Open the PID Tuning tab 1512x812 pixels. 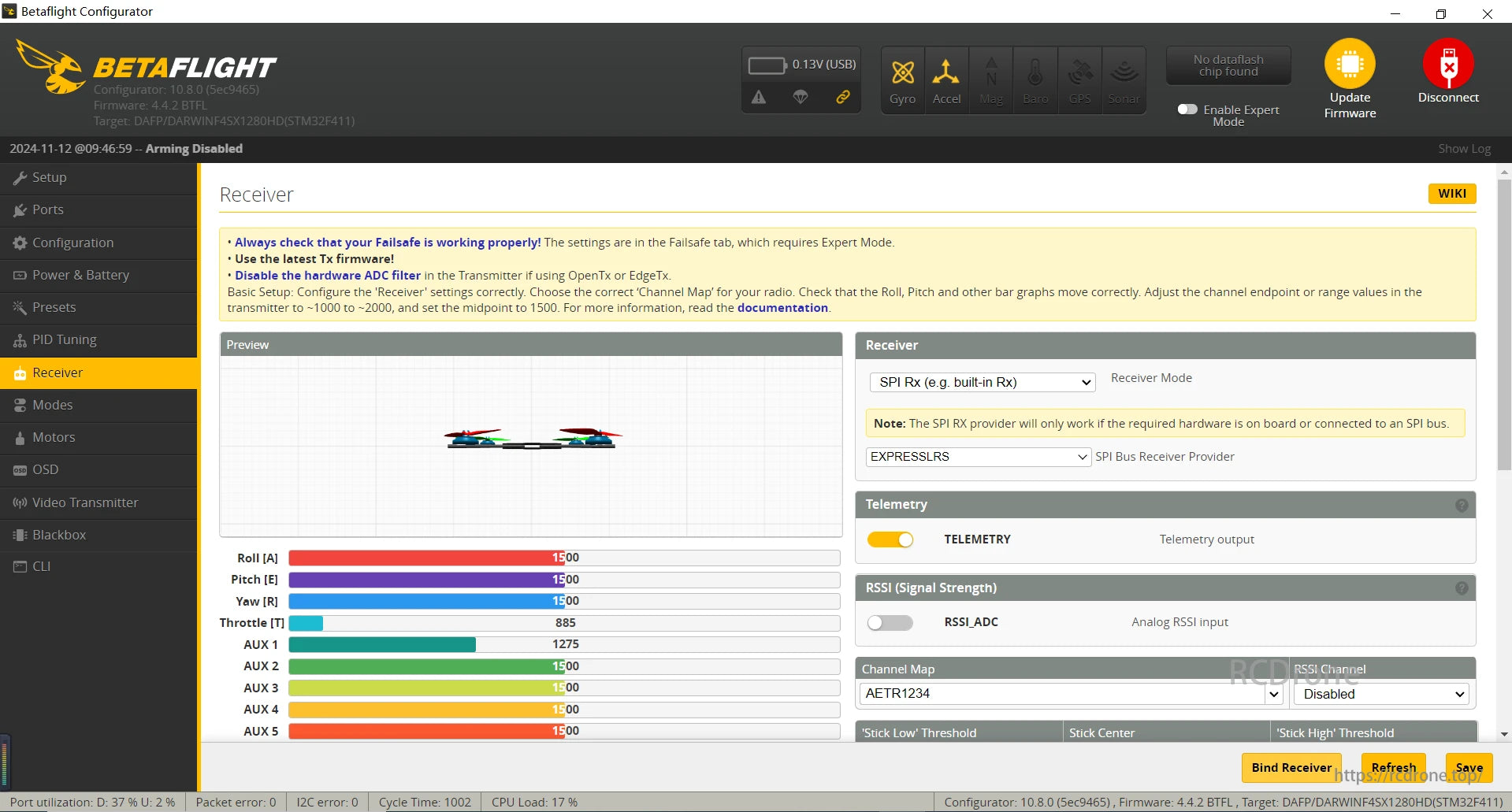pyautogui.click(x=63, y=339)
